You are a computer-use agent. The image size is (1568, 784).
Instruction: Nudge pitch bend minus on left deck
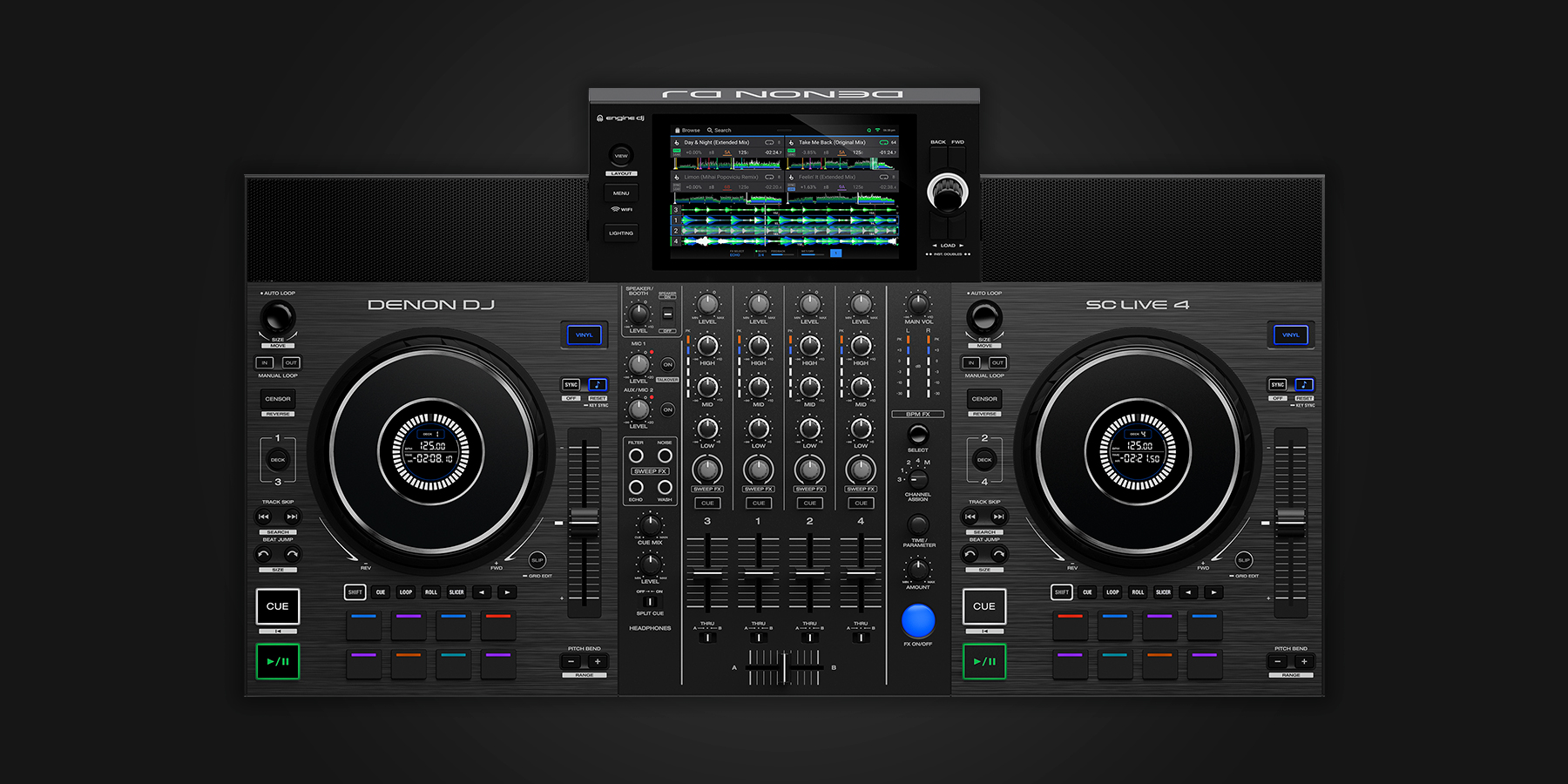pos(571,662)
